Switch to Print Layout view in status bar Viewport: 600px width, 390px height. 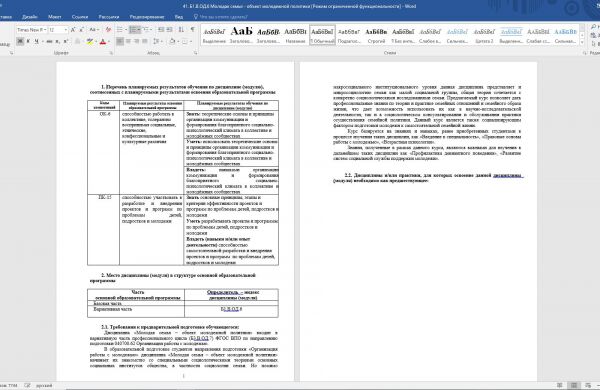point(574,385)
